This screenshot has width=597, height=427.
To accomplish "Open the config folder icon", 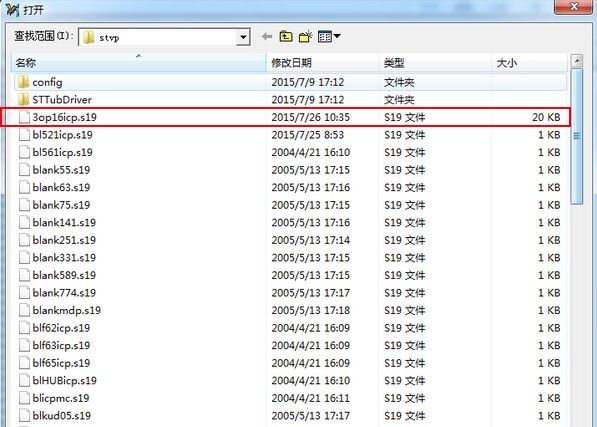I will pyautogui.click(x=23, y=82).
